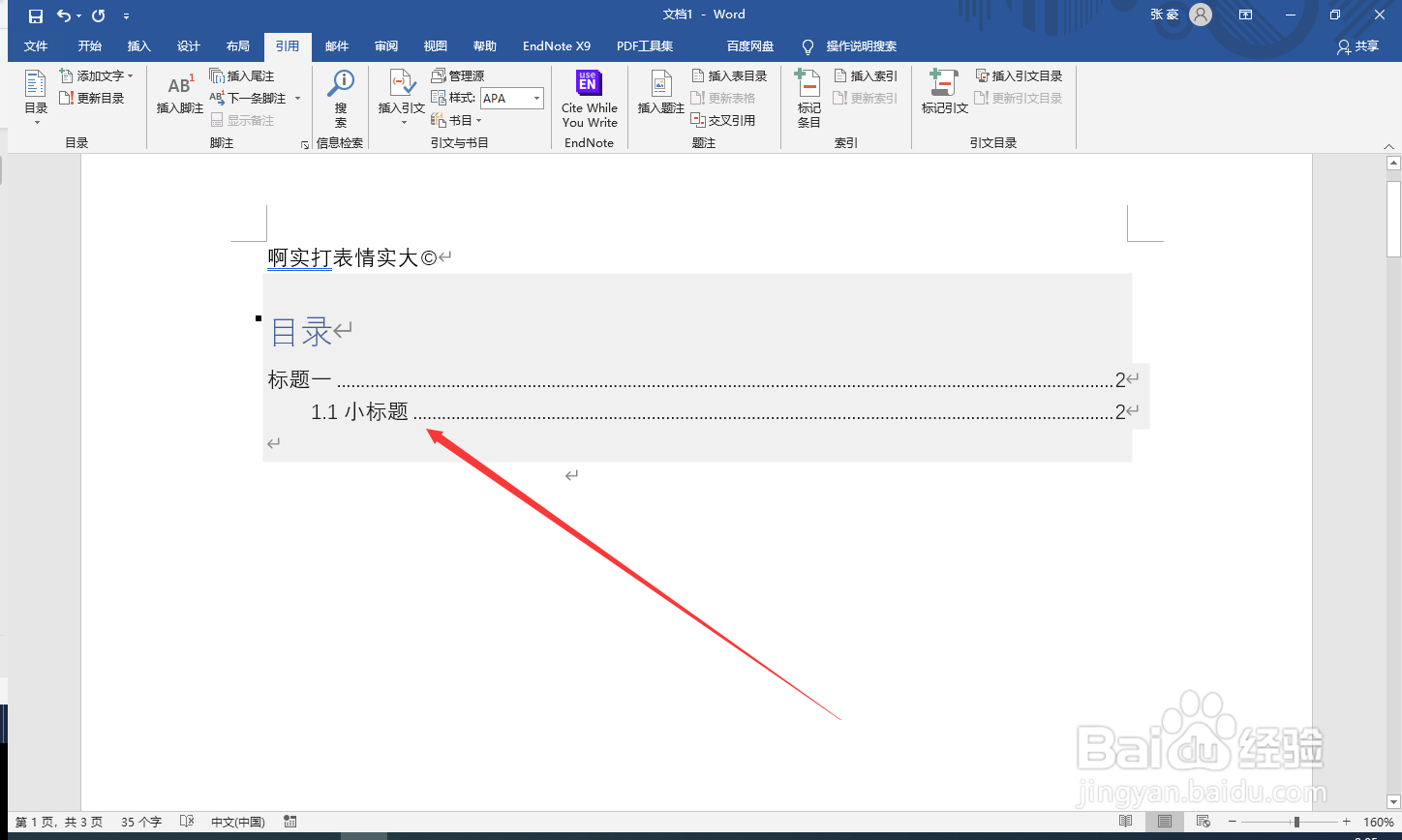
Task: Open 百度网盘 tab
Action: [x=750, y=46]
